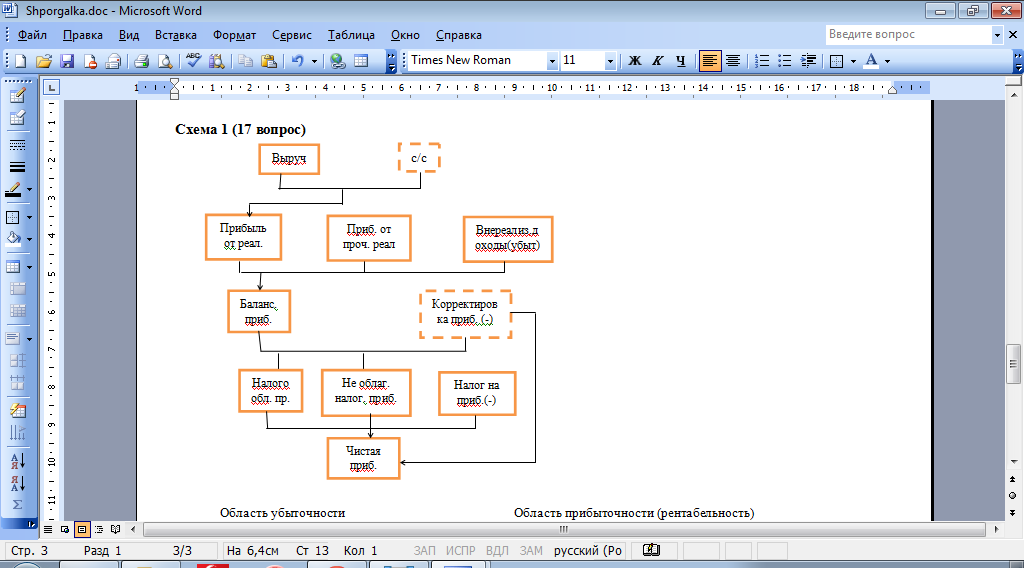Image resolution: width=1024 pixels, height=568 pixels.
Task: Expand Standard toolbar options chevron
Action: (x=391, y=61)
